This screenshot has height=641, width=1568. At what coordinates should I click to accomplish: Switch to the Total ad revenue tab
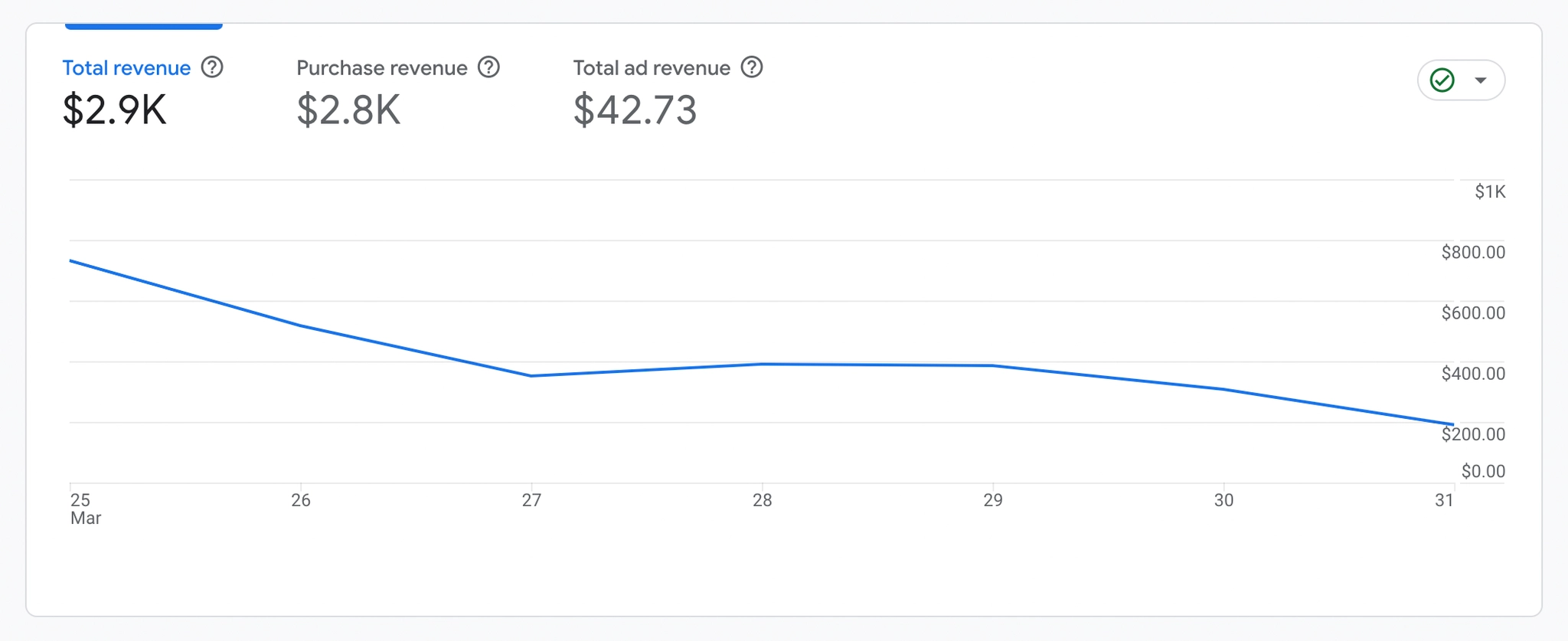tap(652, 68)
